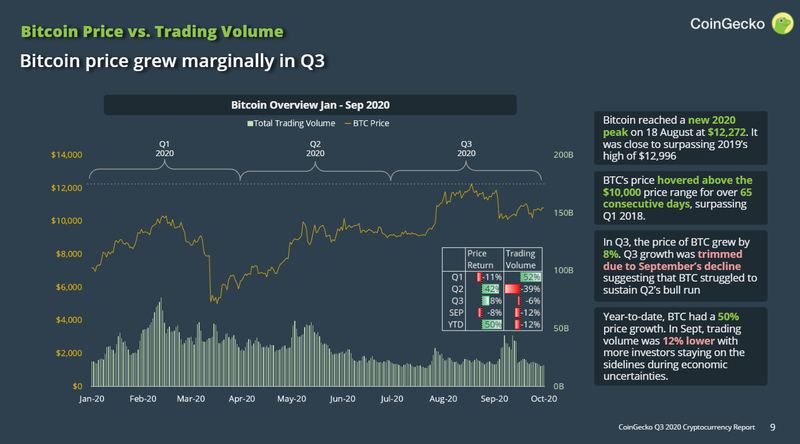Click the new 2020 peak text box
Screen dimensions: 800x444
[681, 138]
